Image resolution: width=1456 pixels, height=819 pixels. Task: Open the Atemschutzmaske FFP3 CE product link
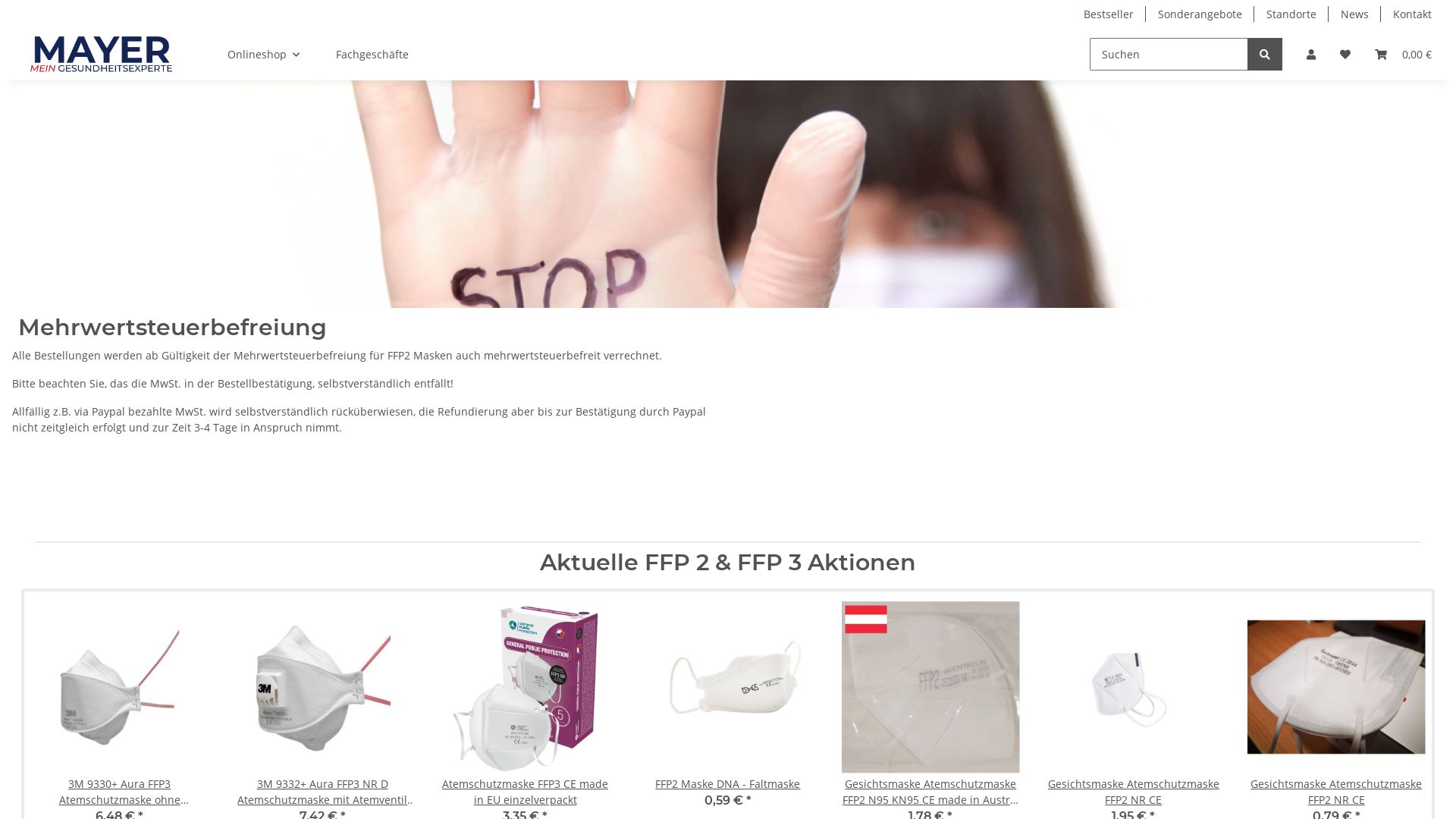click(525, 792)
